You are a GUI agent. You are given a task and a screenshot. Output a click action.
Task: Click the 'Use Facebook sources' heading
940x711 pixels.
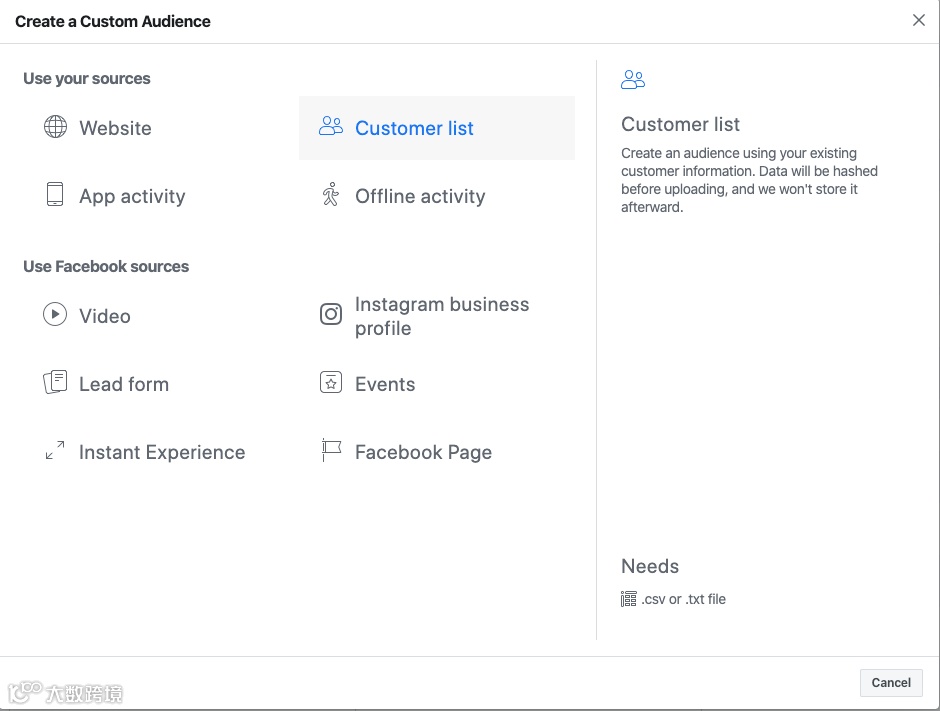coord(106,266)
